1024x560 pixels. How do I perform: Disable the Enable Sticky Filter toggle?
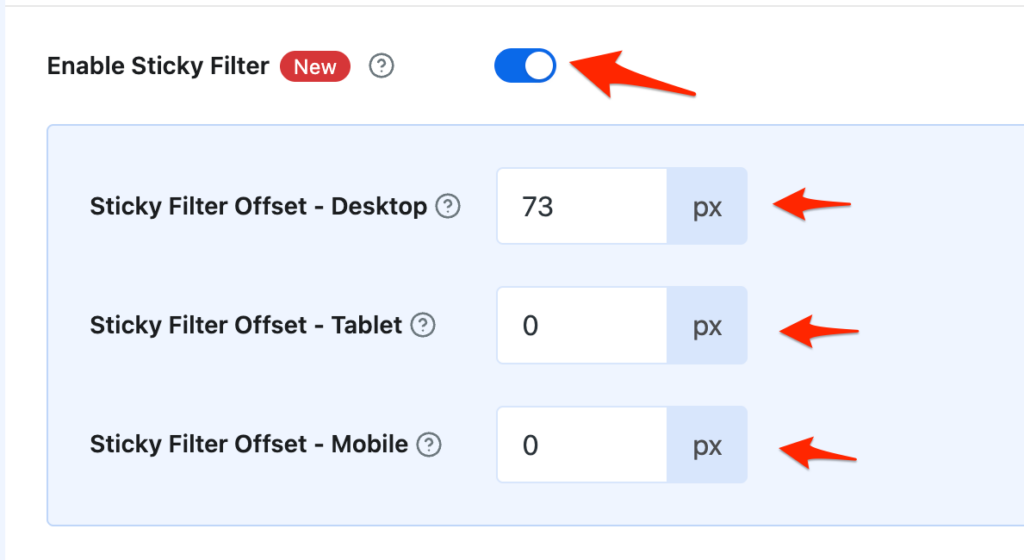[525, 66]
